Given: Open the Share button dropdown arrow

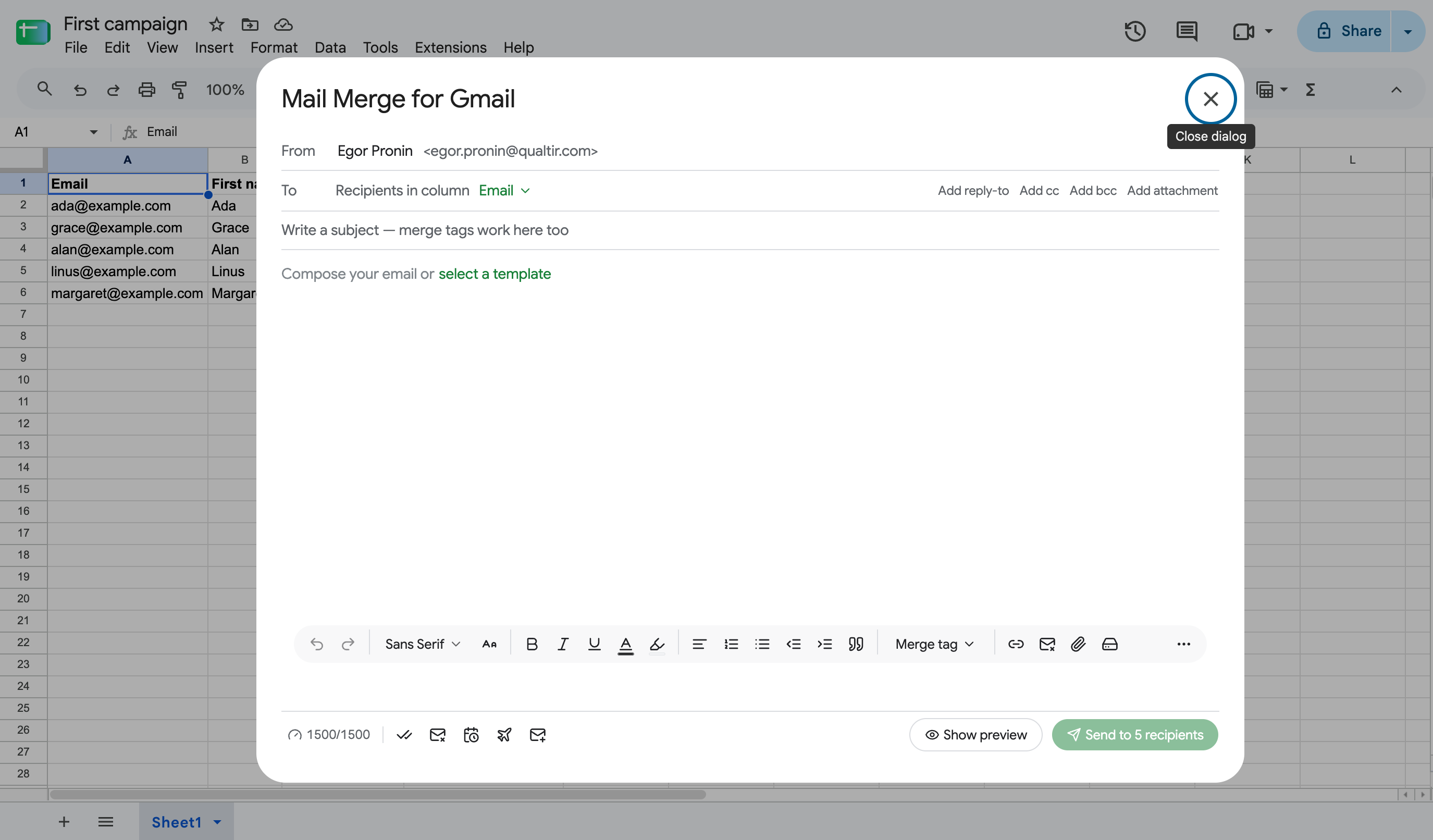Looking at the screenshot, I should click(1408, 31).
